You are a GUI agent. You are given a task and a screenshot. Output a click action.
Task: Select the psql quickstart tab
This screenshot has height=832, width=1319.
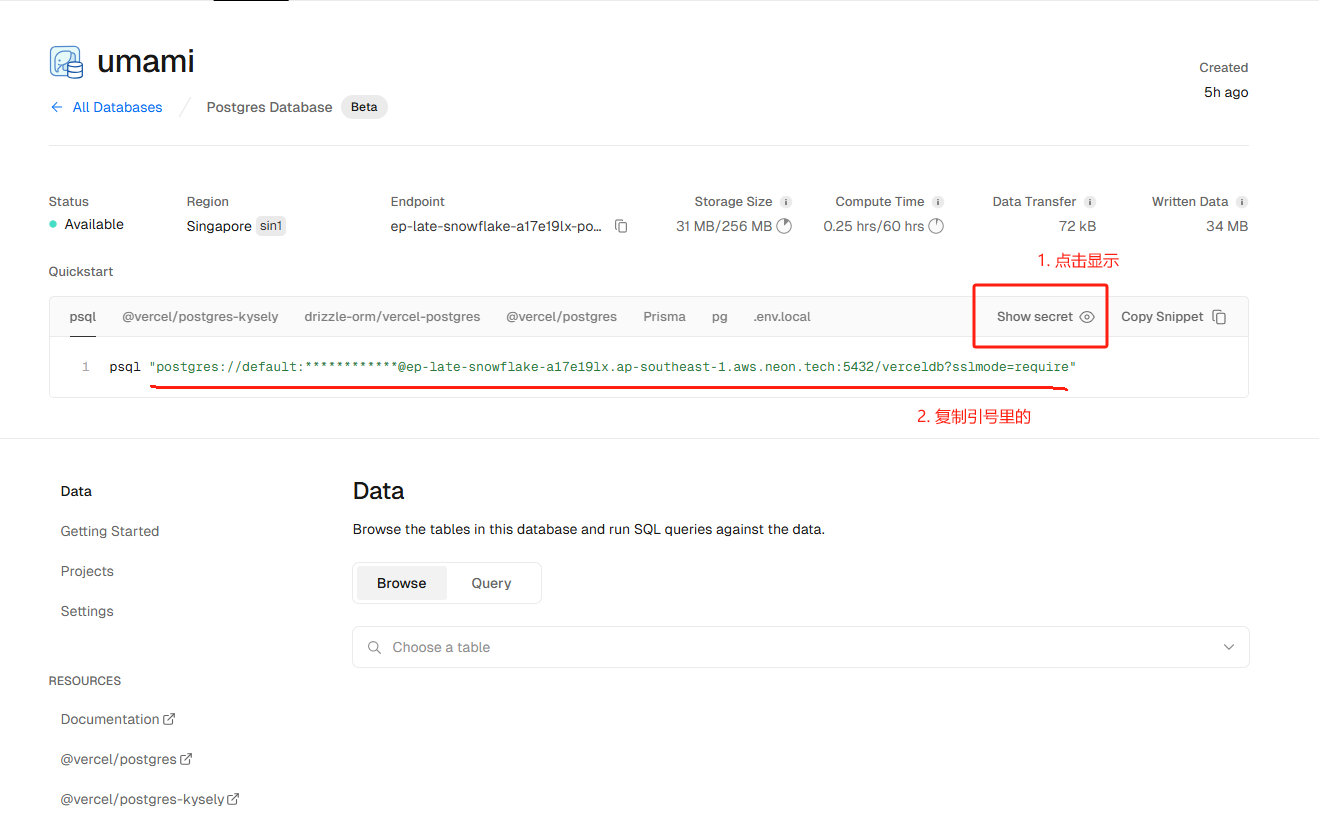click(x=83, y=317)
